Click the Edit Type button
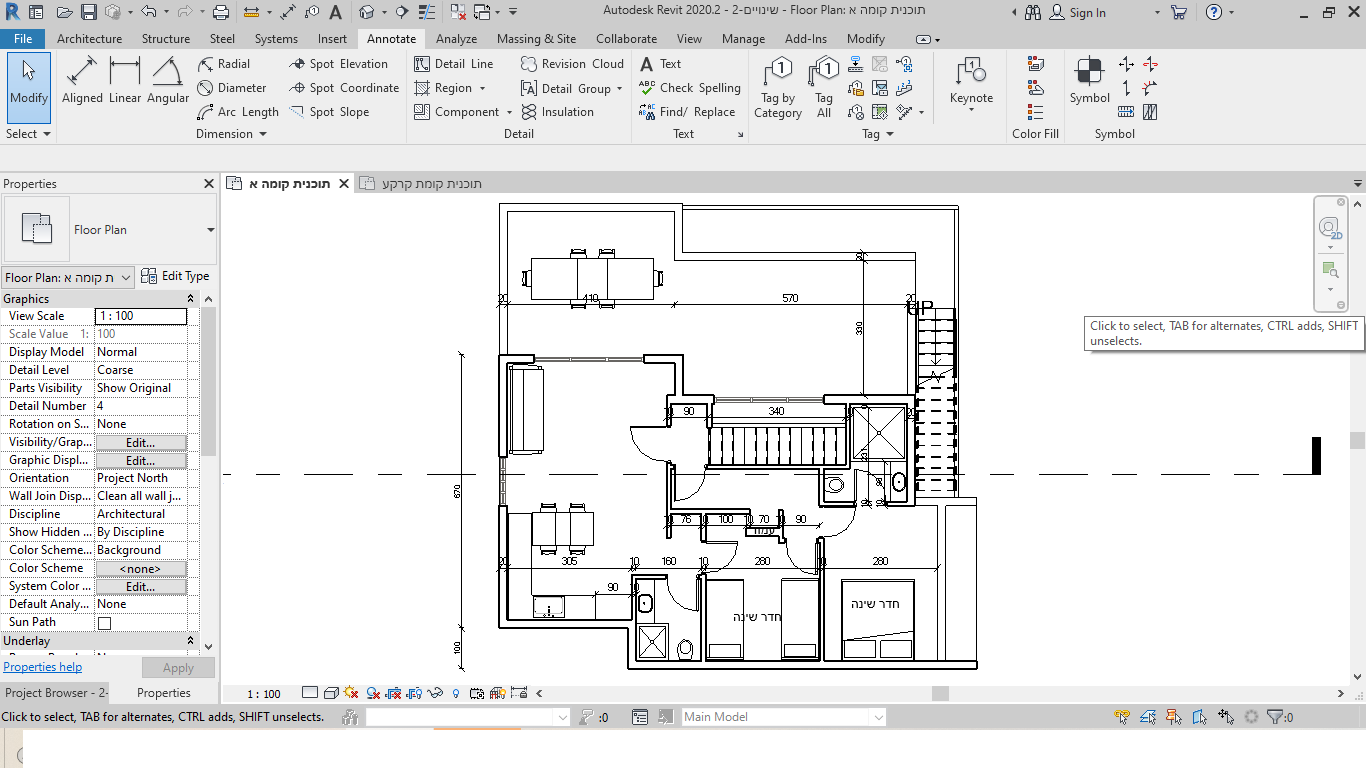1366x768 pixels. point(176,276)
